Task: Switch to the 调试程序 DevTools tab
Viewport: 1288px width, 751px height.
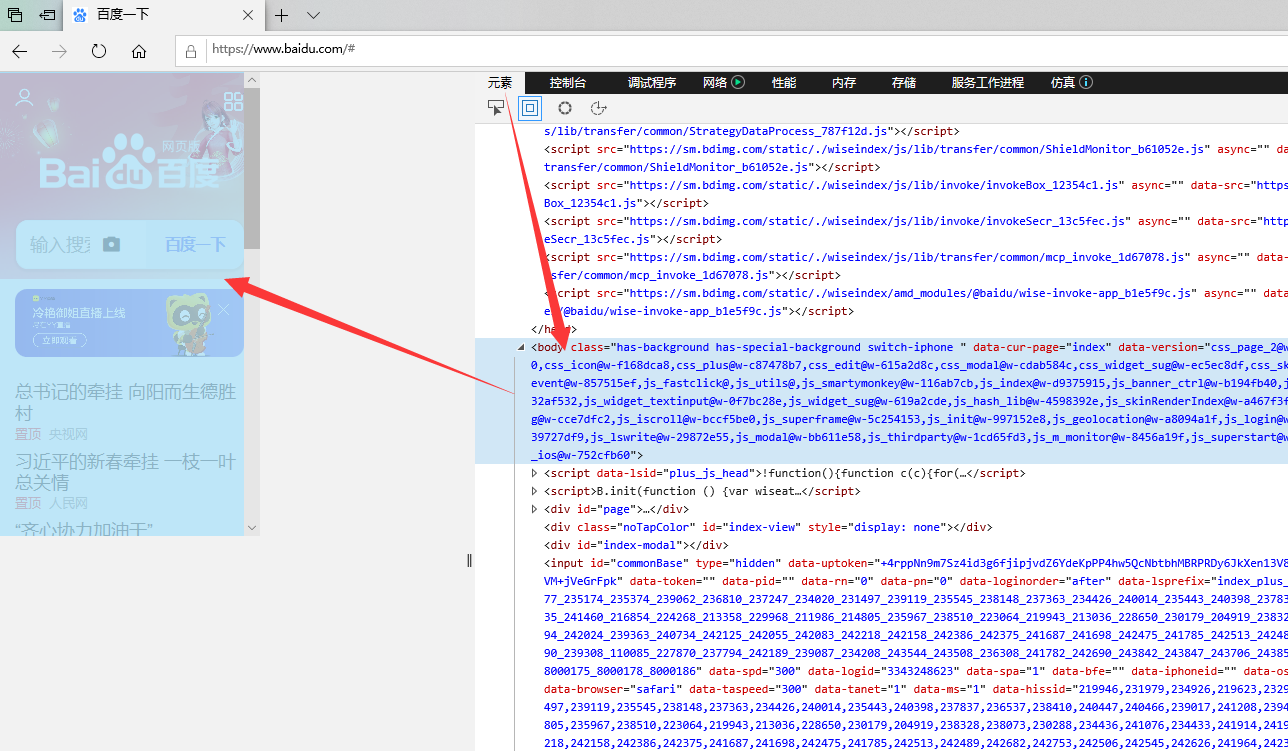Action: [652, 83]
